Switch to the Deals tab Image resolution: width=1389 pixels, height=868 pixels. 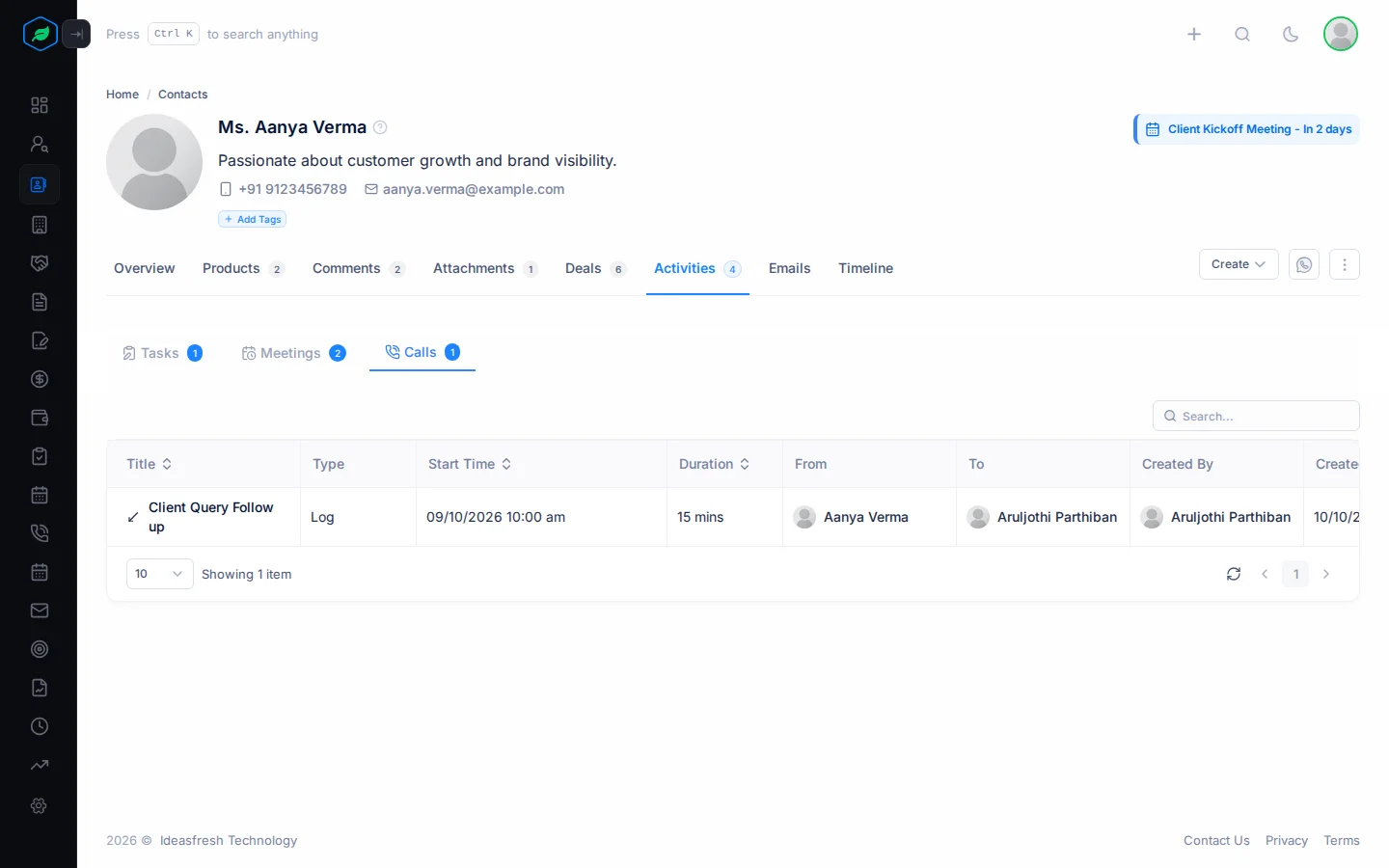click(x=595, y=268)
